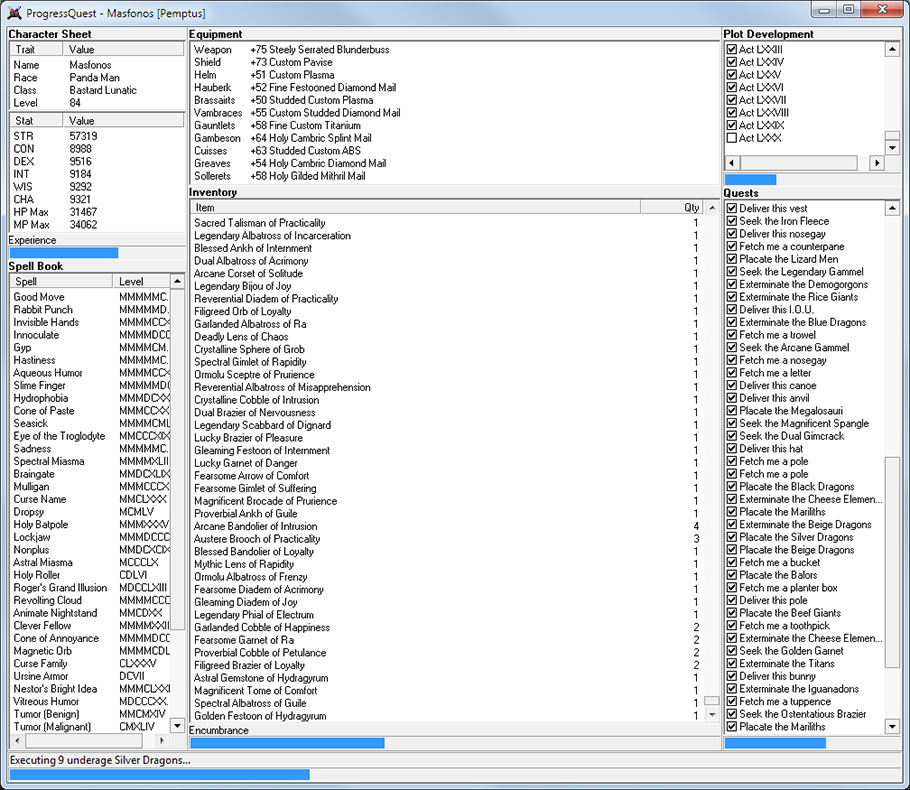Toggle the Seek the Iron Fleece checkbox
This screenshot has width=910, height=790.
point(732,221)
